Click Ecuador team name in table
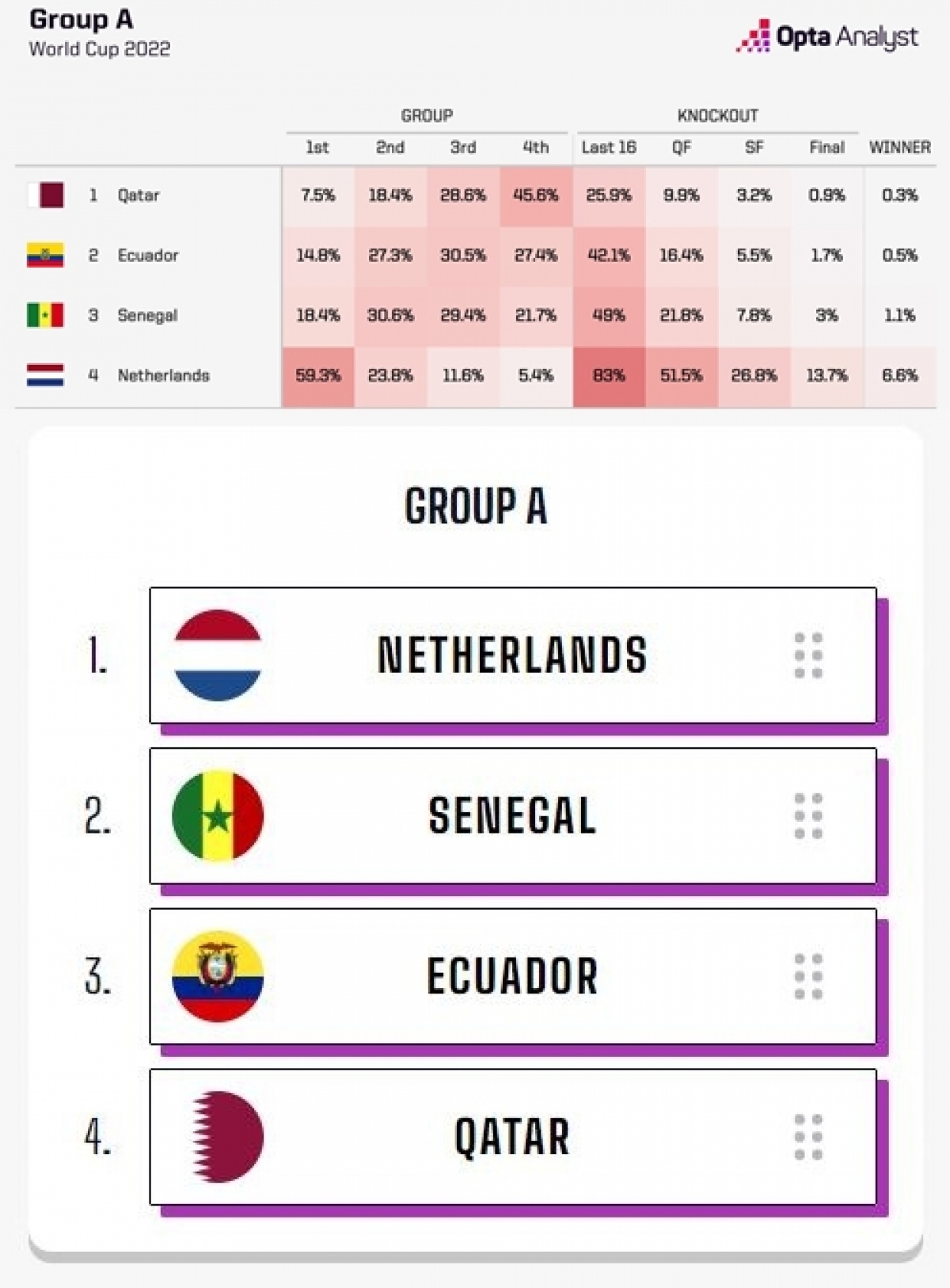 click(148, 255)
